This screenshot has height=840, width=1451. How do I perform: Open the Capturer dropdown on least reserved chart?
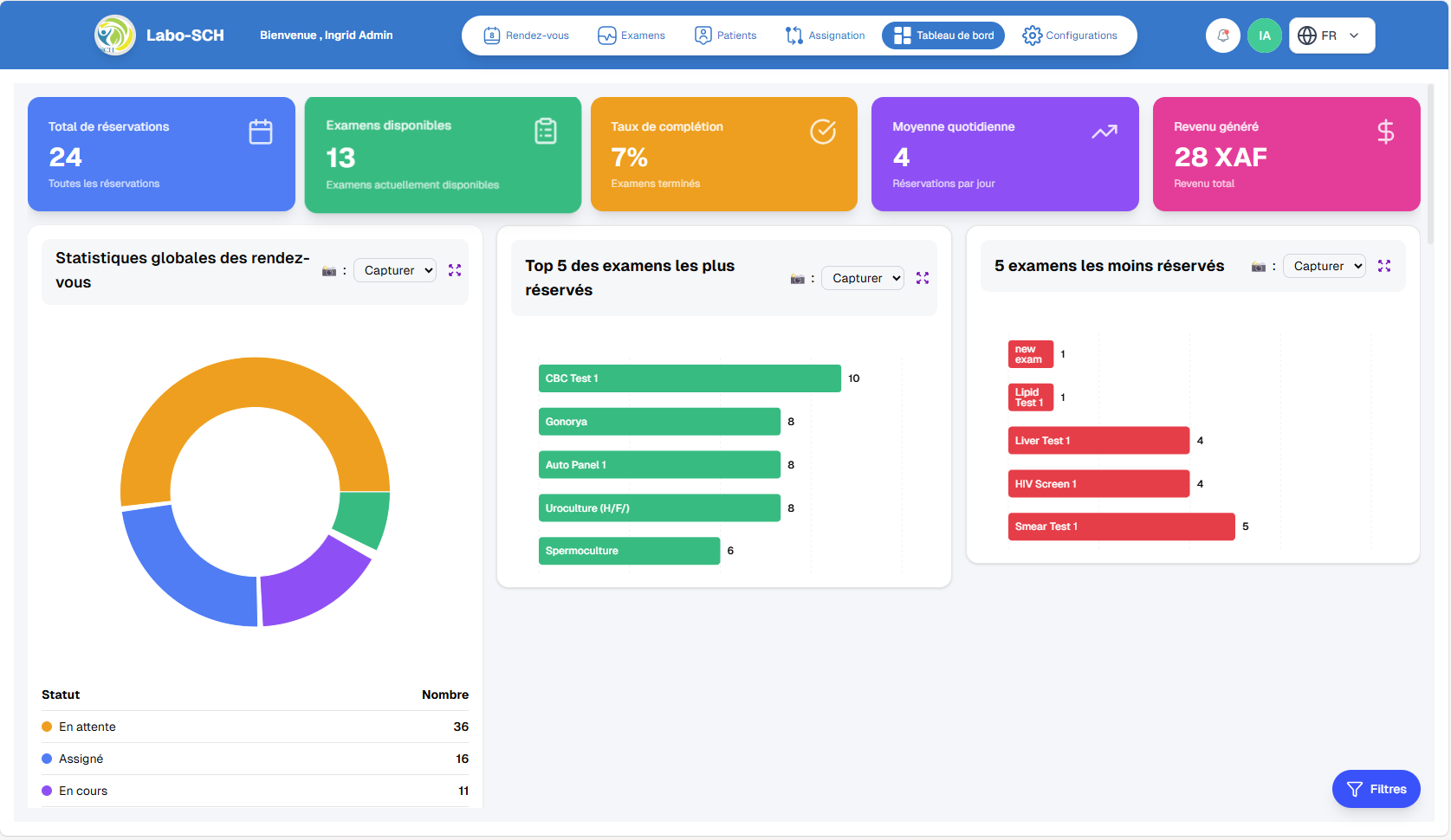point(1324,266)
